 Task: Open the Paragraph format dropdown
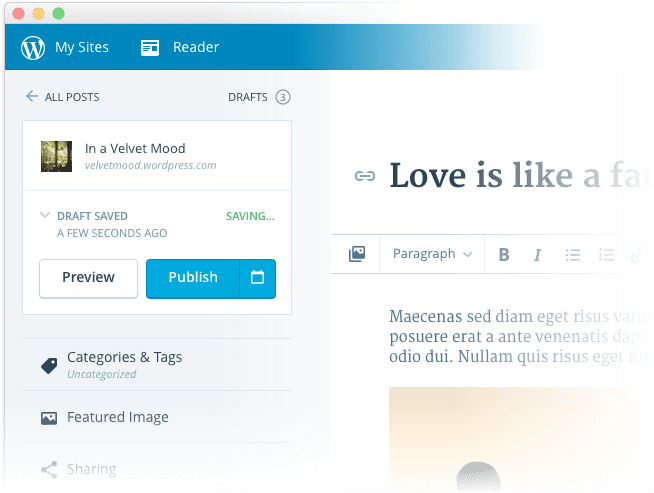coord(432,254)
